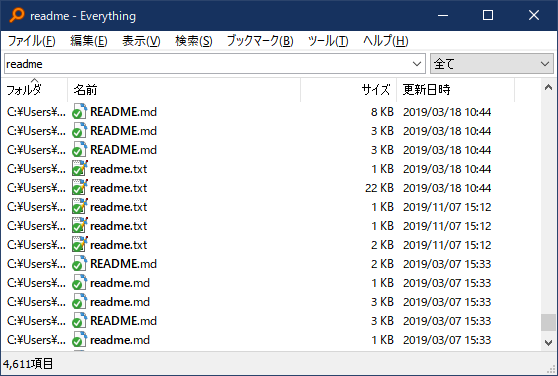This screenshot has width=558, height=376.
Task: Open the 検索(S) menu
Action: pyautogui.click(x=194, y=41)
